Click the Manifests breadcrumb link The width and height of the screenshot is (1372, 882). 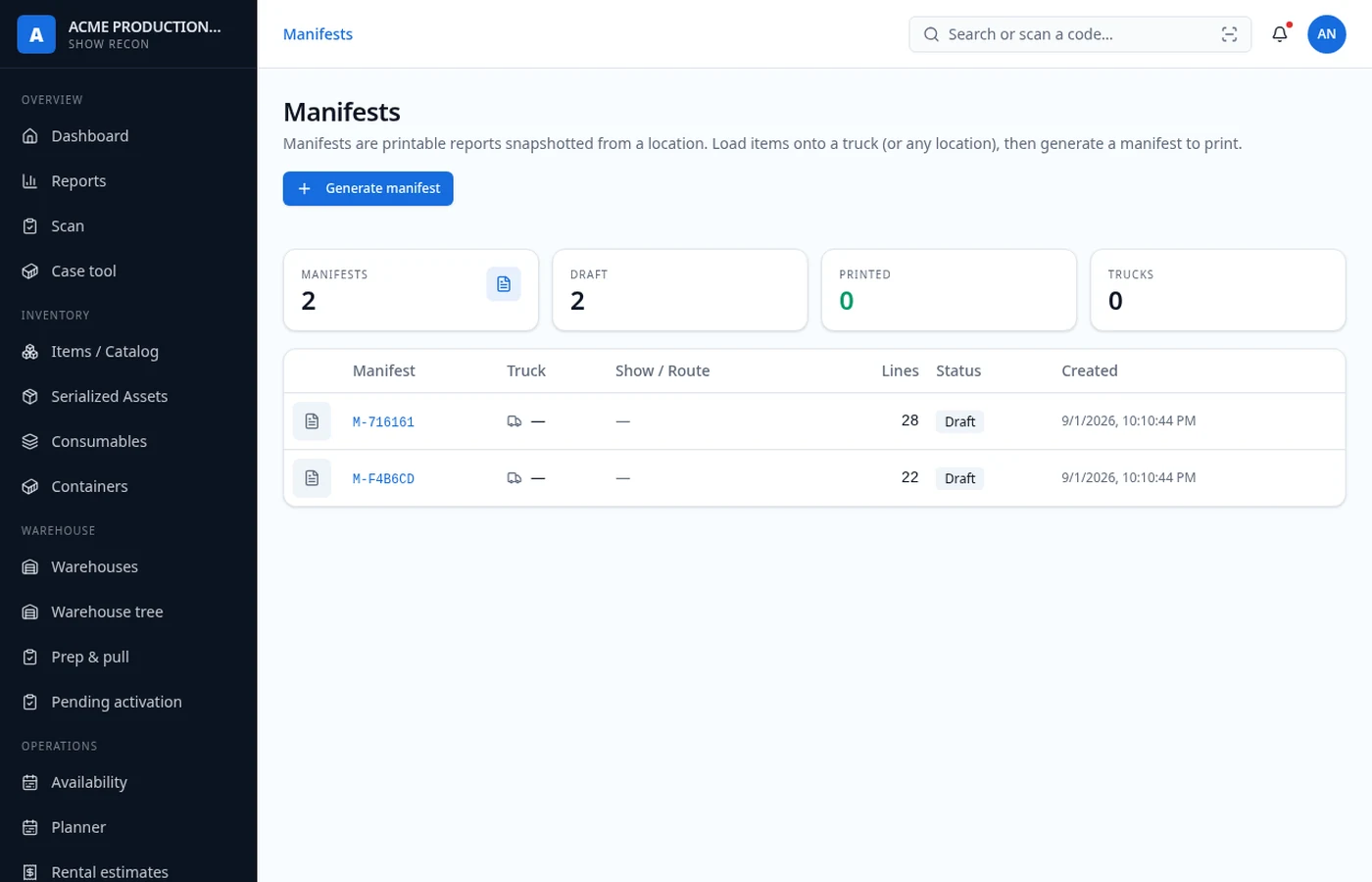tap(318, 34)
